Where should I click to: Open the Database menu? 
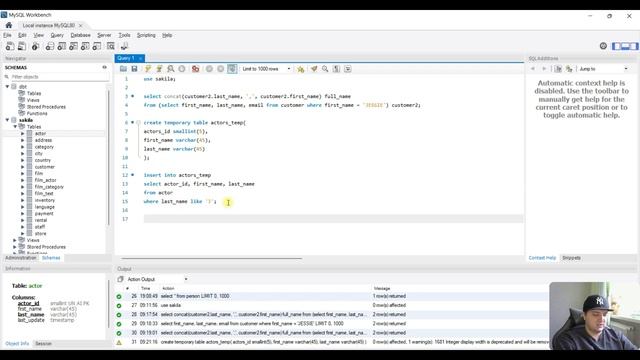(x=80, y=36)
